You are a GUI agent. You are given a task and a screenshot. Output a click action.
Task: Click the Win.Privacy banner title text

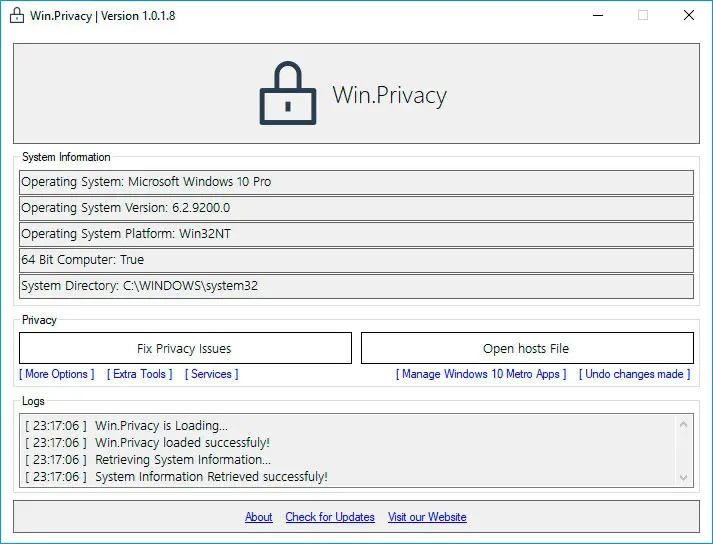point(390,96)
